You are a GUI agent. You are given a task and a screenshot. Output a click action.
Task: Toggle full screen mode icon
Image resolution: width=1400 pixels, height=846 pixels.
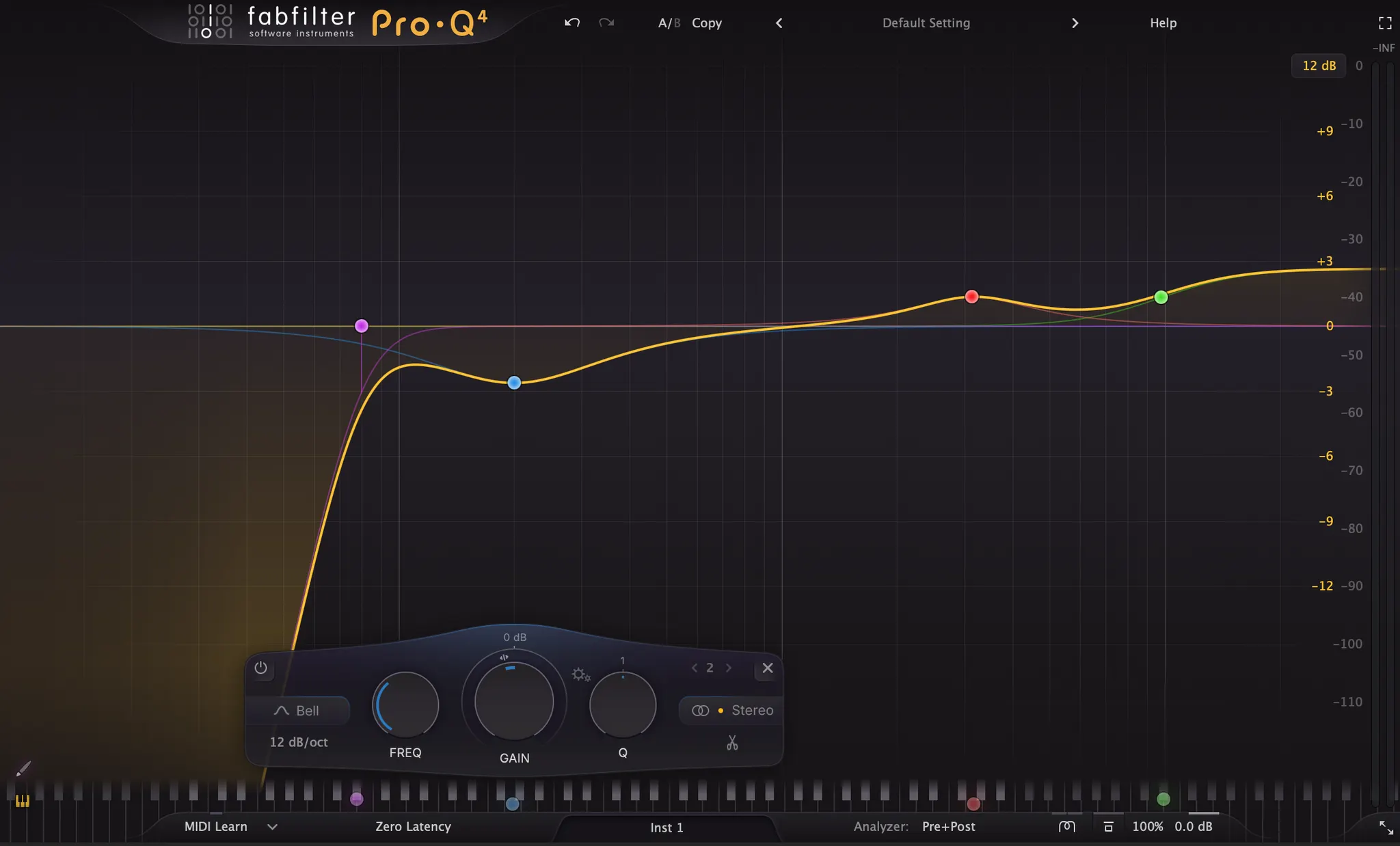(1385, 23)
